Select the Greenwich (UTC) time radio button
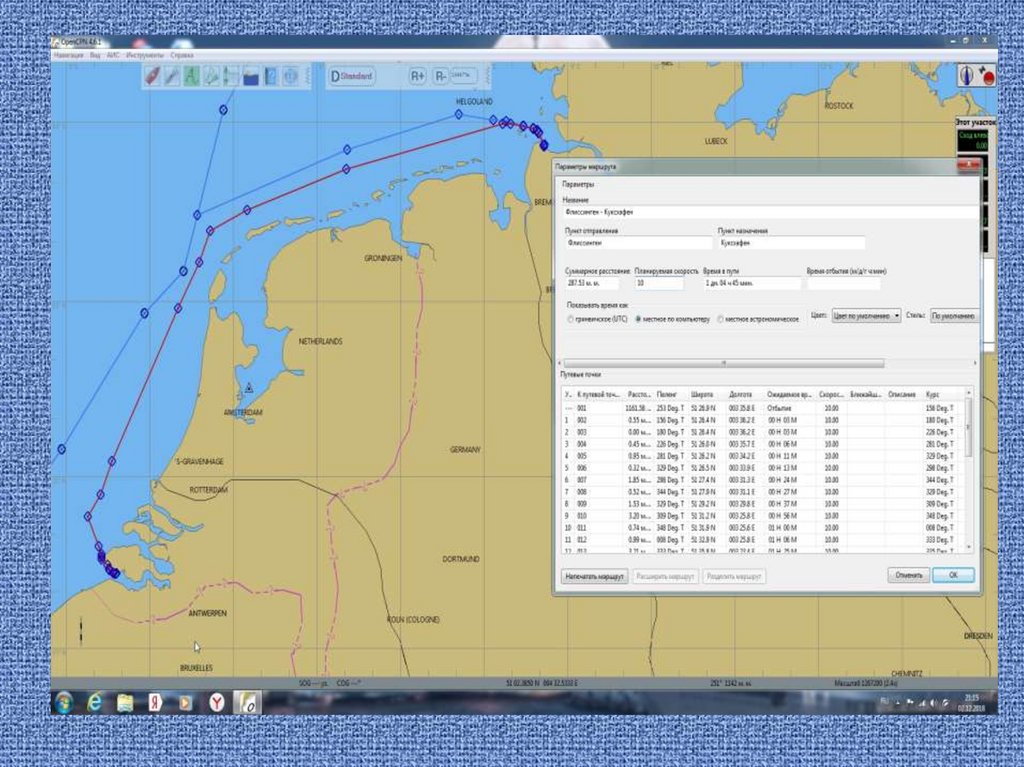 (x=569, y=319)
